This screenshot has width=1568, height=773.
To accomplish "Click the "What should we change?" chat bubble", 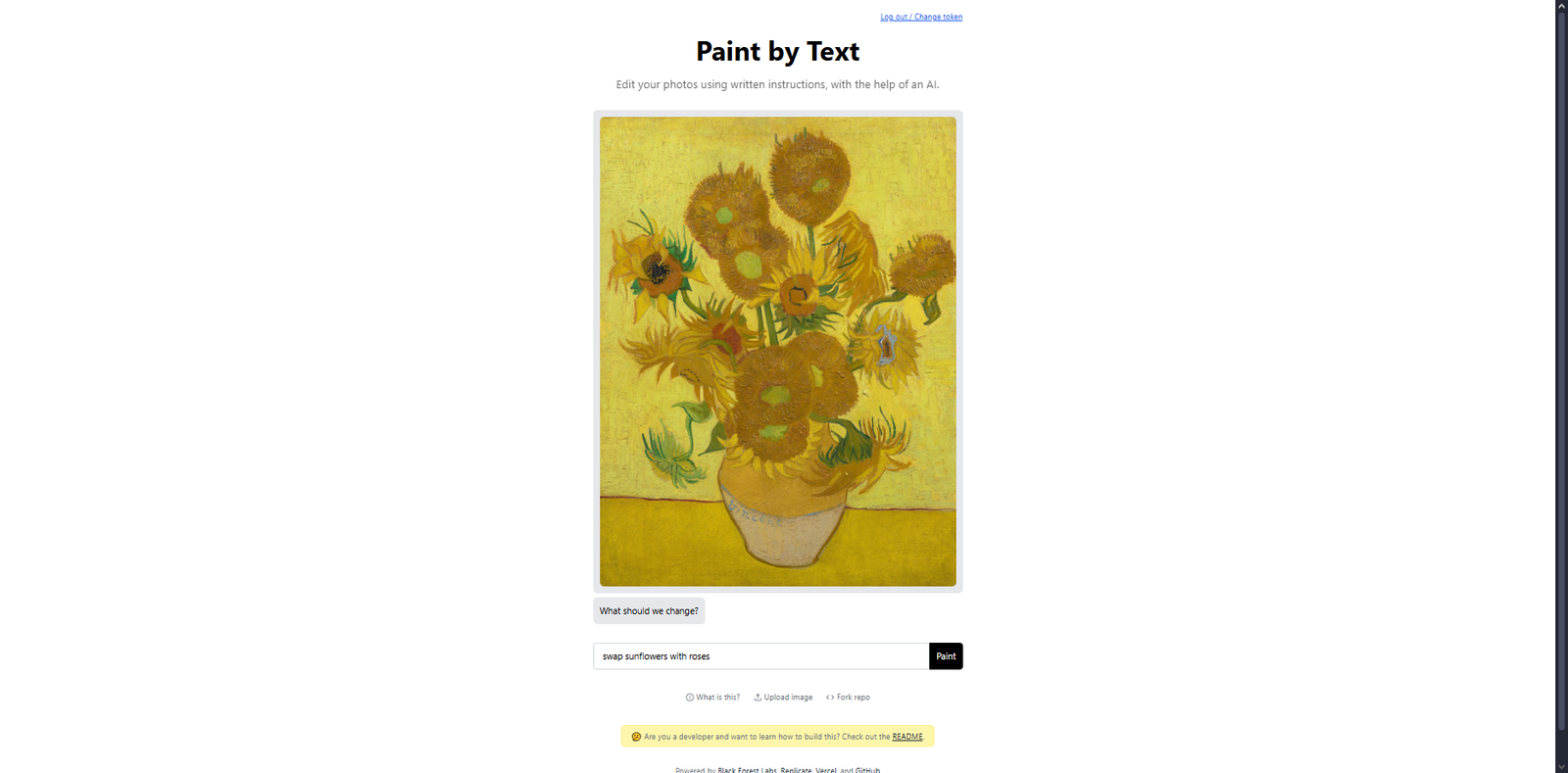I will pyautogui.click(x=649, y=610).
